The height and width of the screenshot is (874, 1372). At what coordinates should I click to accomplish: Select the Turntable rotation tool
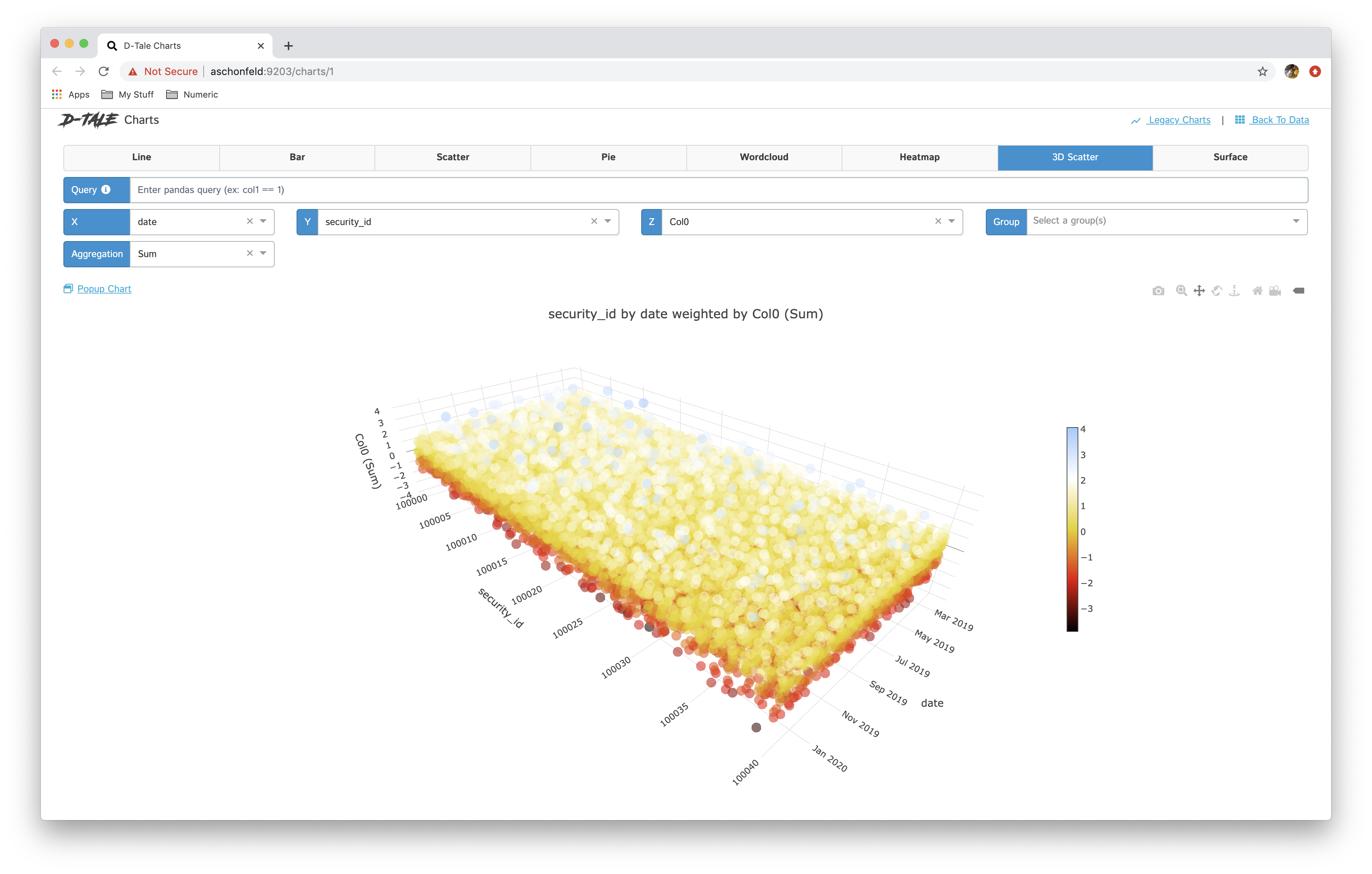point(1234,291)
